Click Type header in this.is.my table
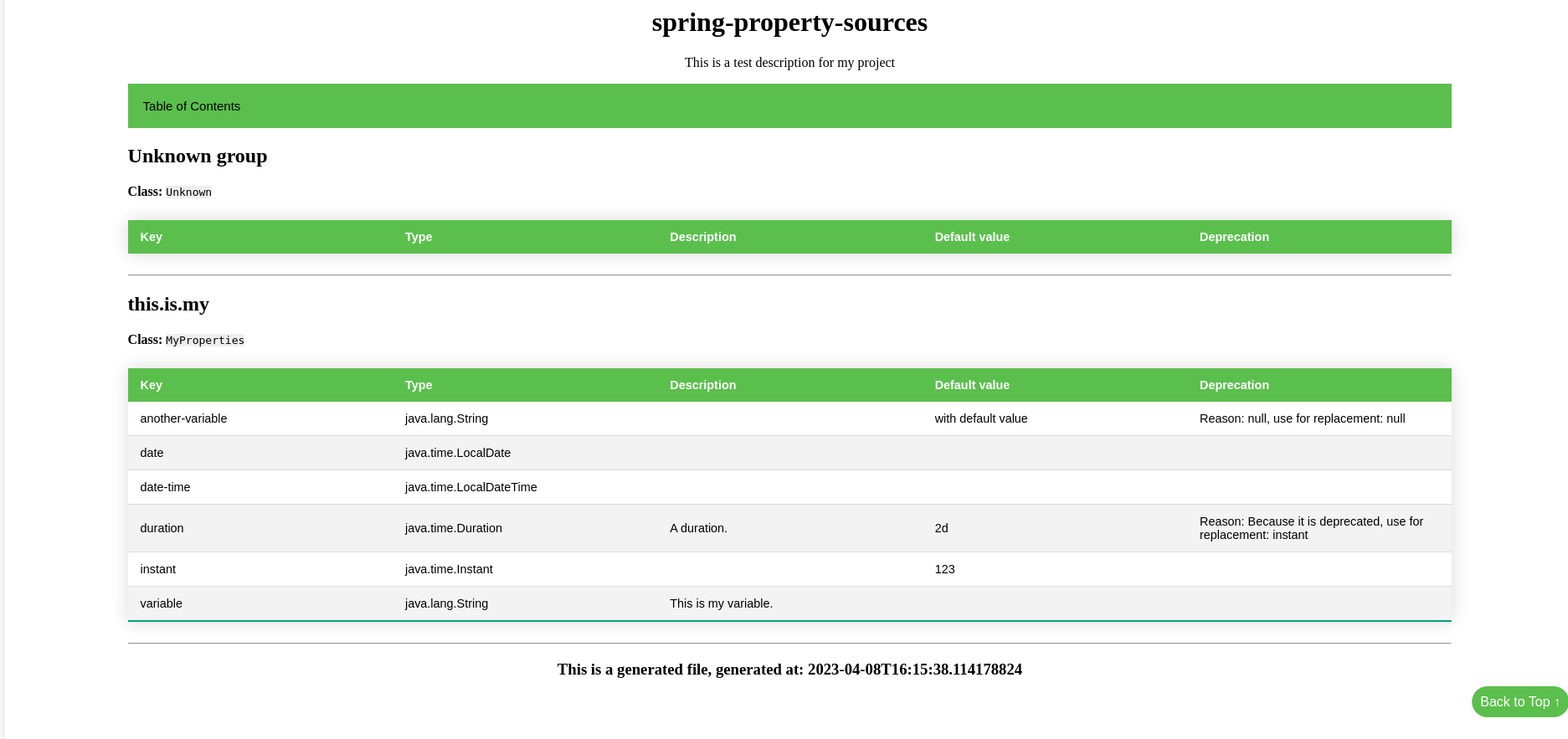The height and width of the screenshot is (739, 1568). pyautogui.click(x=419, y=385)
